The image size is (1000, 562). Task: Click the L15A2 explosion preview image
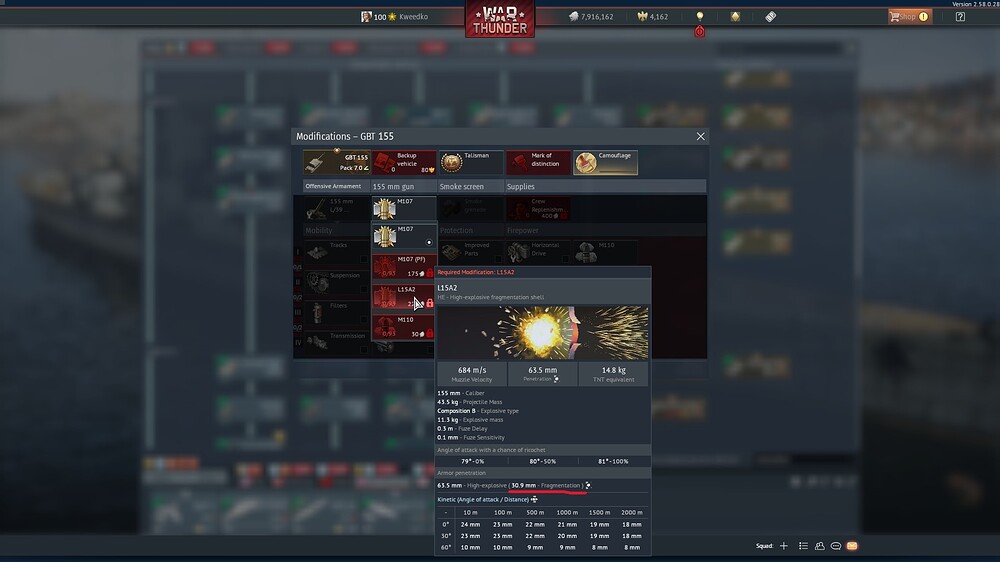(x=542, y=332)
